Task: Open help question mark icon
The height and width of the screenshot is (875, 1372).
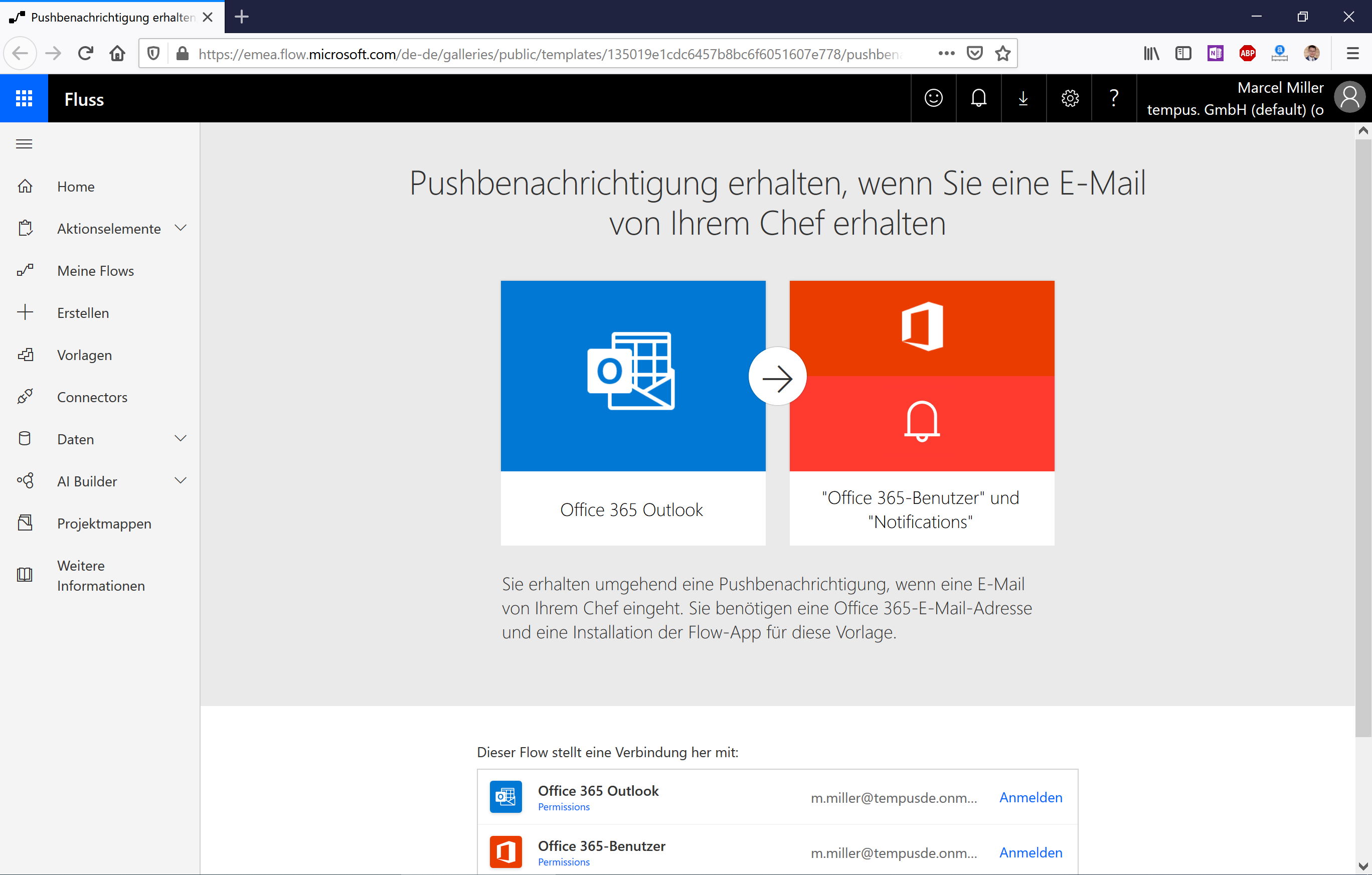Action: point(1114,99)
